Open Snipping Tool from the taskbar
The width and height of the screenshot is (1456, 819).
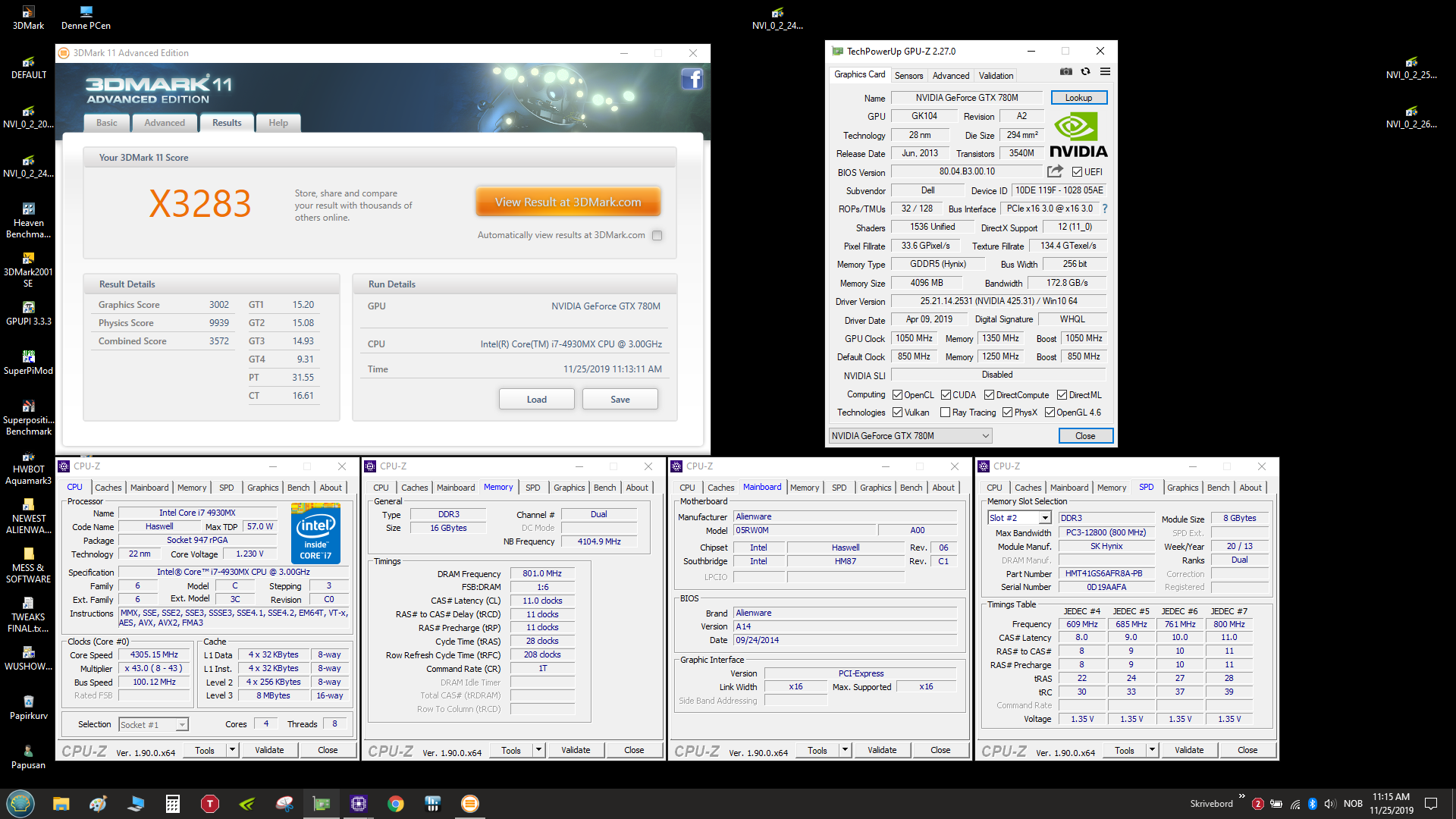(284, 804)
